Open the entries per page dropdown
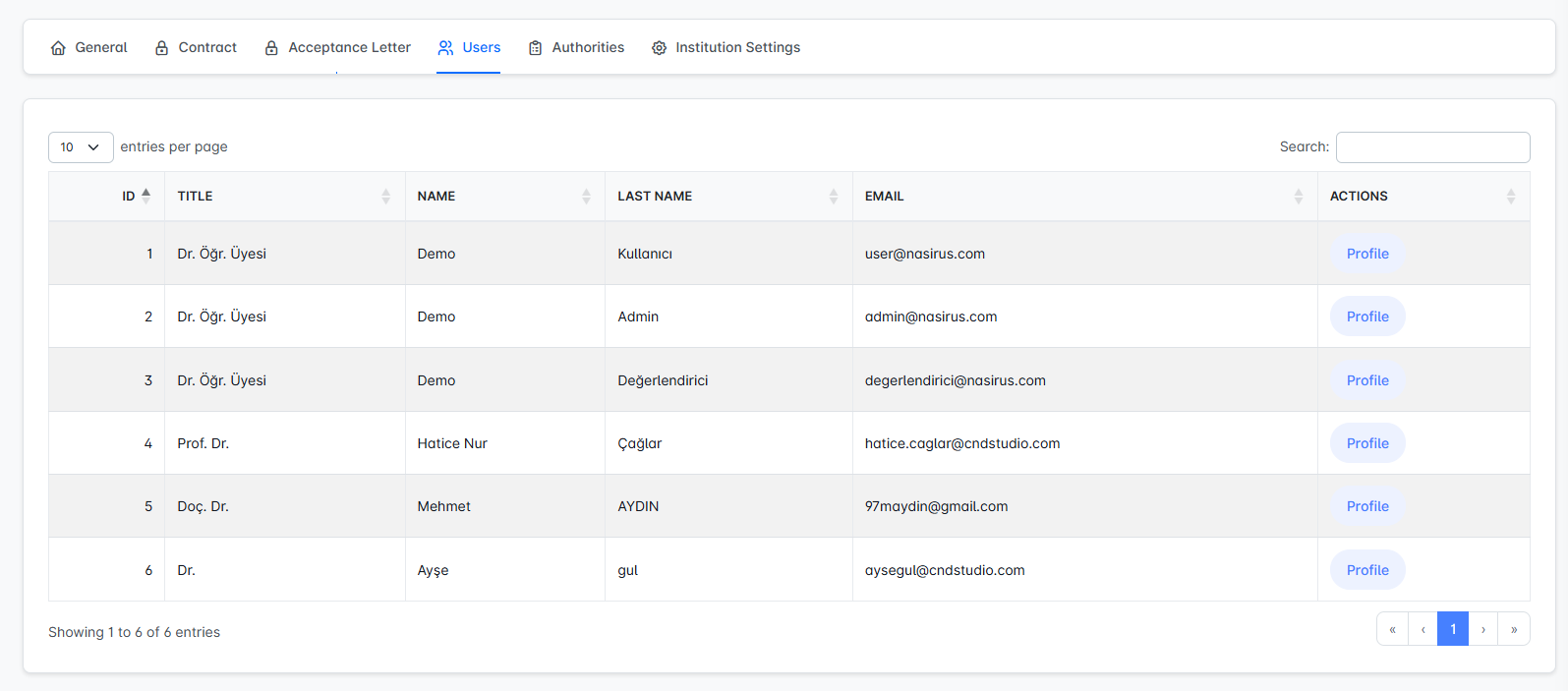Image resolution: width=1568 pixels, height=691 pixels. tap(81, 147)
